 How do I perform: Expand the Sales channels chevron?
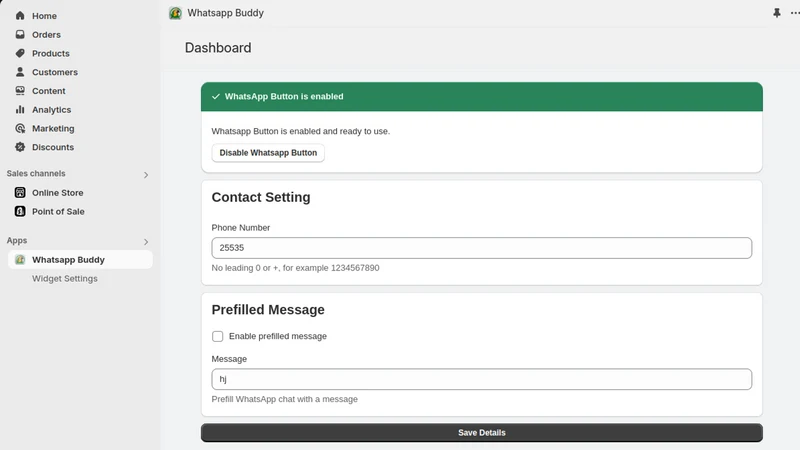click(146, 175)
